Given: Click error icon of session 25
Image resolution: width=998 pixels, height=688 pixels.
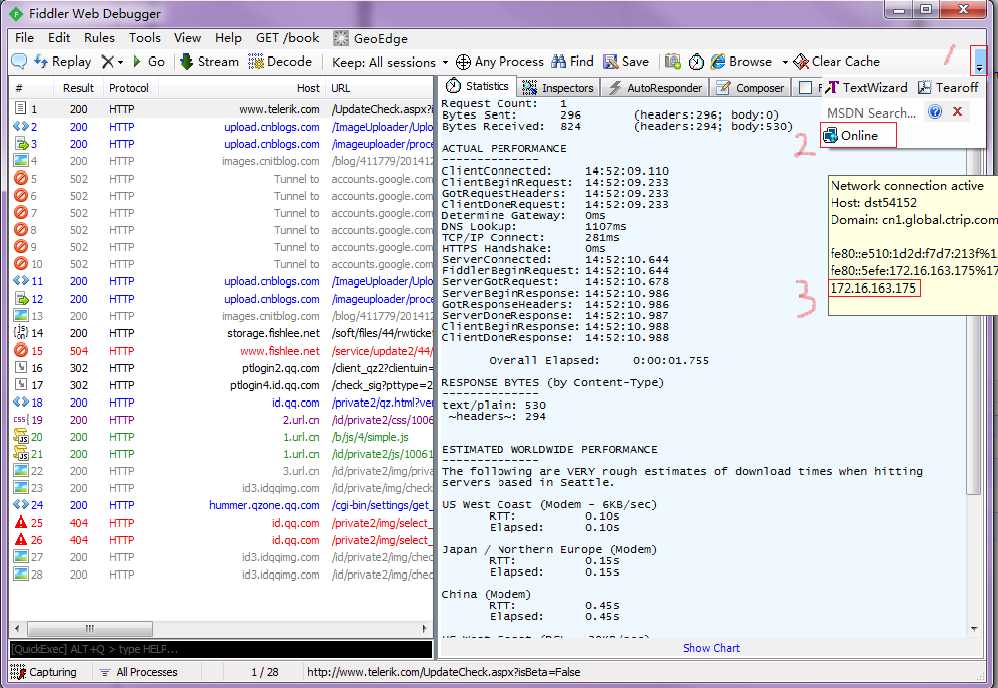Looking at the screenshot, I should tap(21, 522).
